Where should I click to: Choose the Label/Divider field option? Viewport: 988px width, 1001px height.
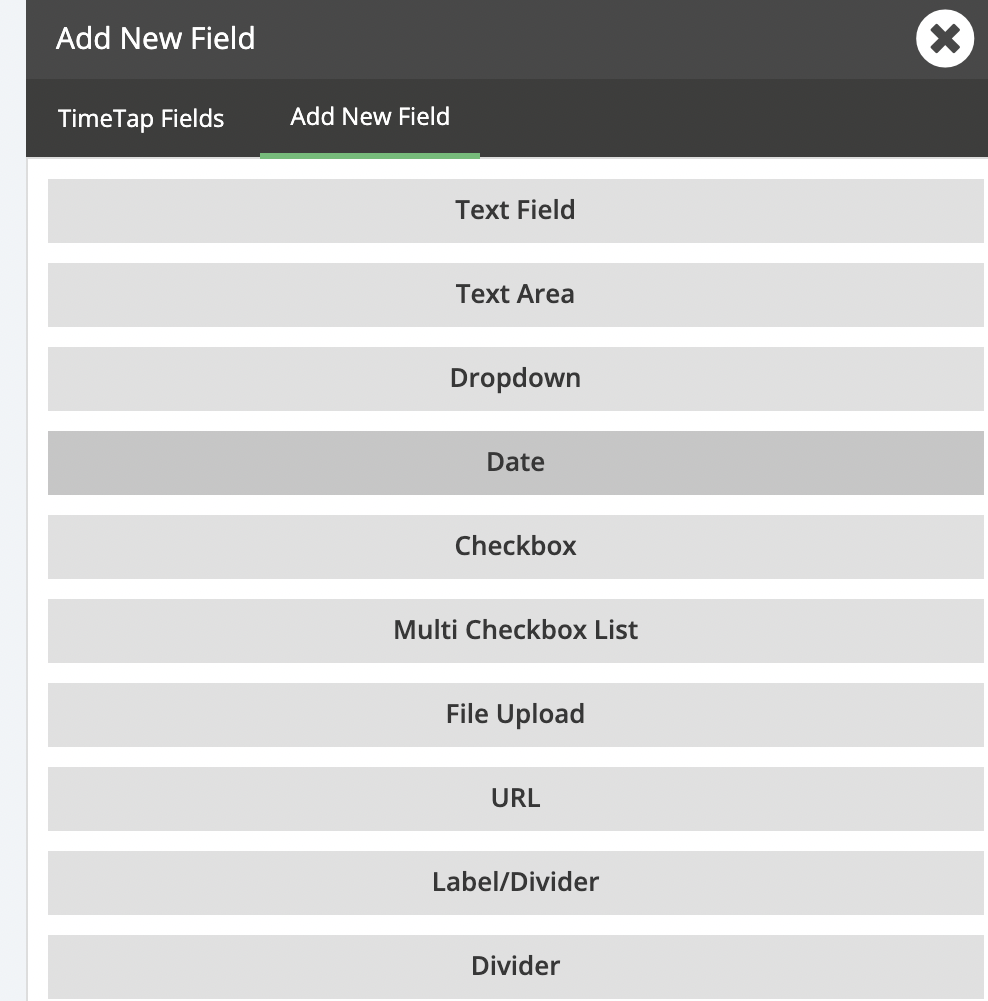click(516, 882)
